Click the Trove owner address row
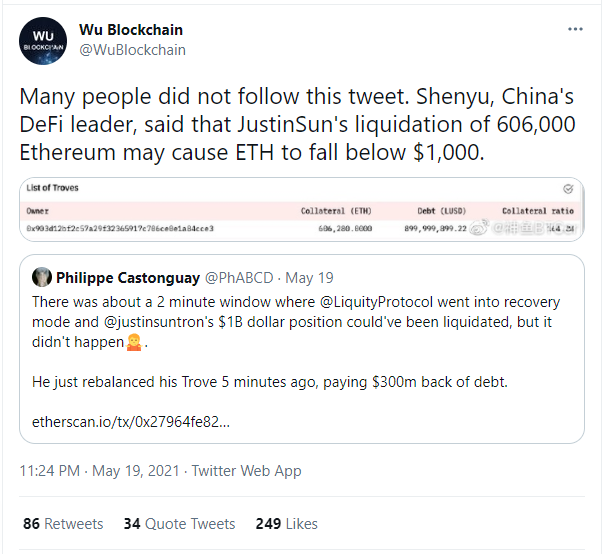 [x=120, y=229]
